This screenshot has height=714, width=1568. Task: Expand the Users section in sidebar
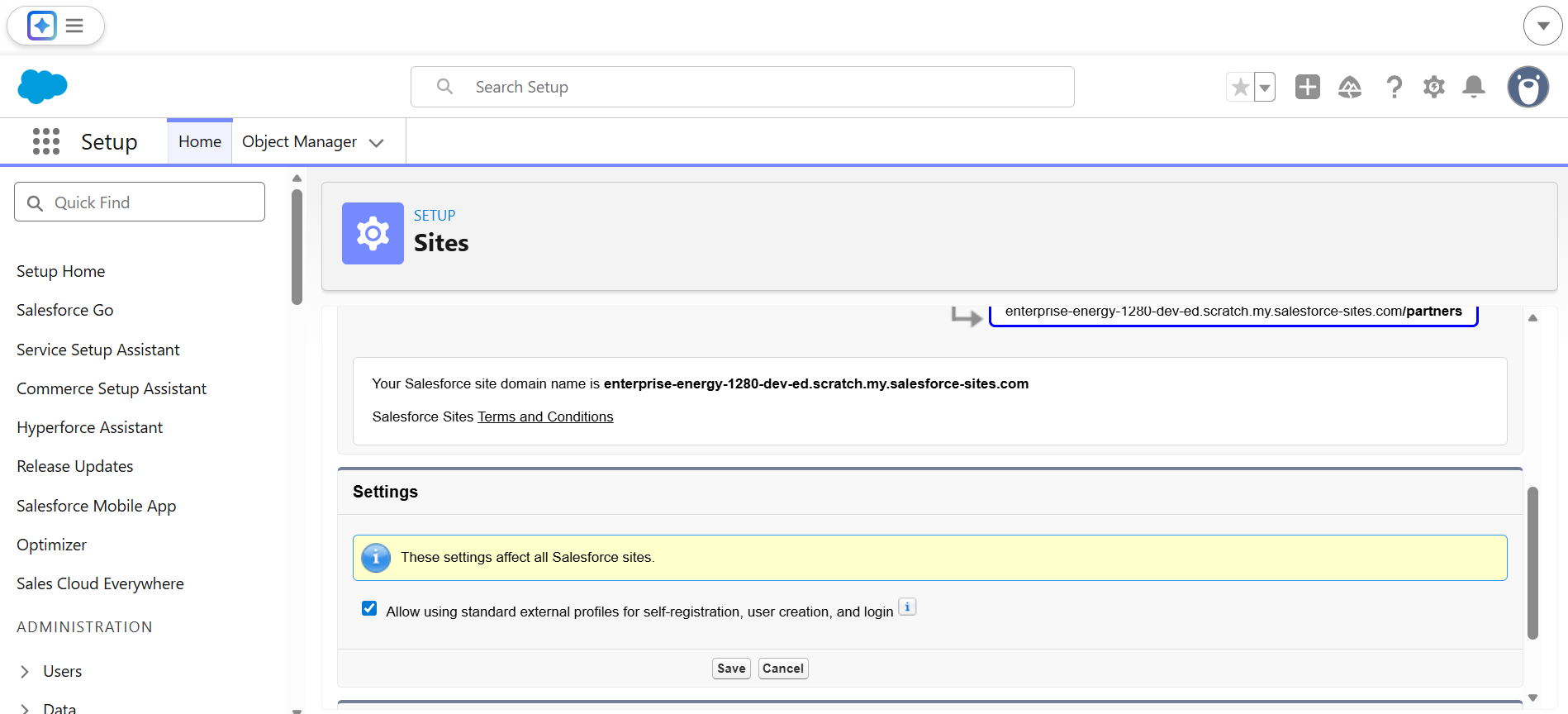(25, 671)
